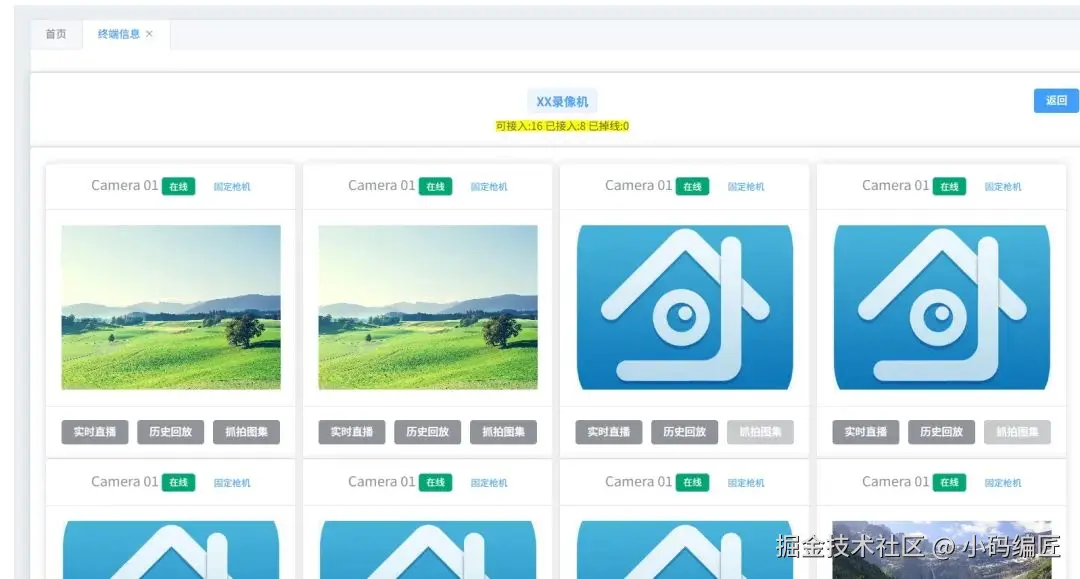This screenshot has width=1080, height=579.
Task: Click the 固定枪机 link on the second top-row card
Action: (x=489, y=187)
